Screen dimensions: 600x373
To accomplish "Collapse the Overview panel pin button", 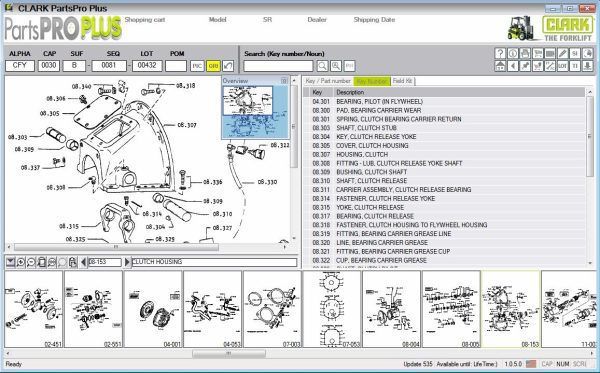I will click(x=284, y=80).
